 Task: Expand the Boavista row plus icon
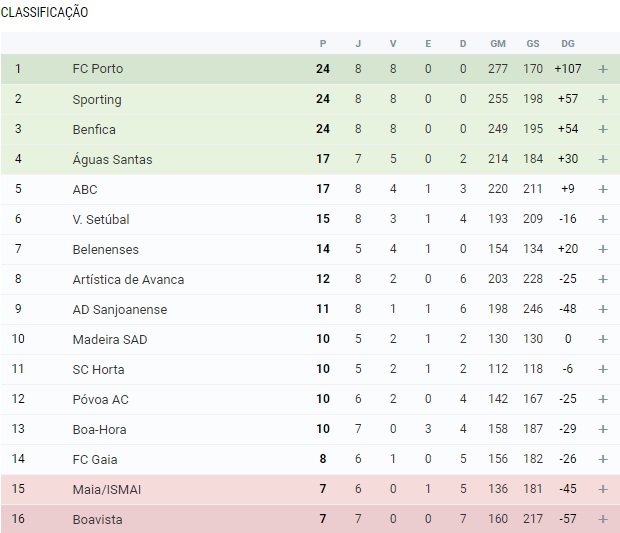coord(603,520)
